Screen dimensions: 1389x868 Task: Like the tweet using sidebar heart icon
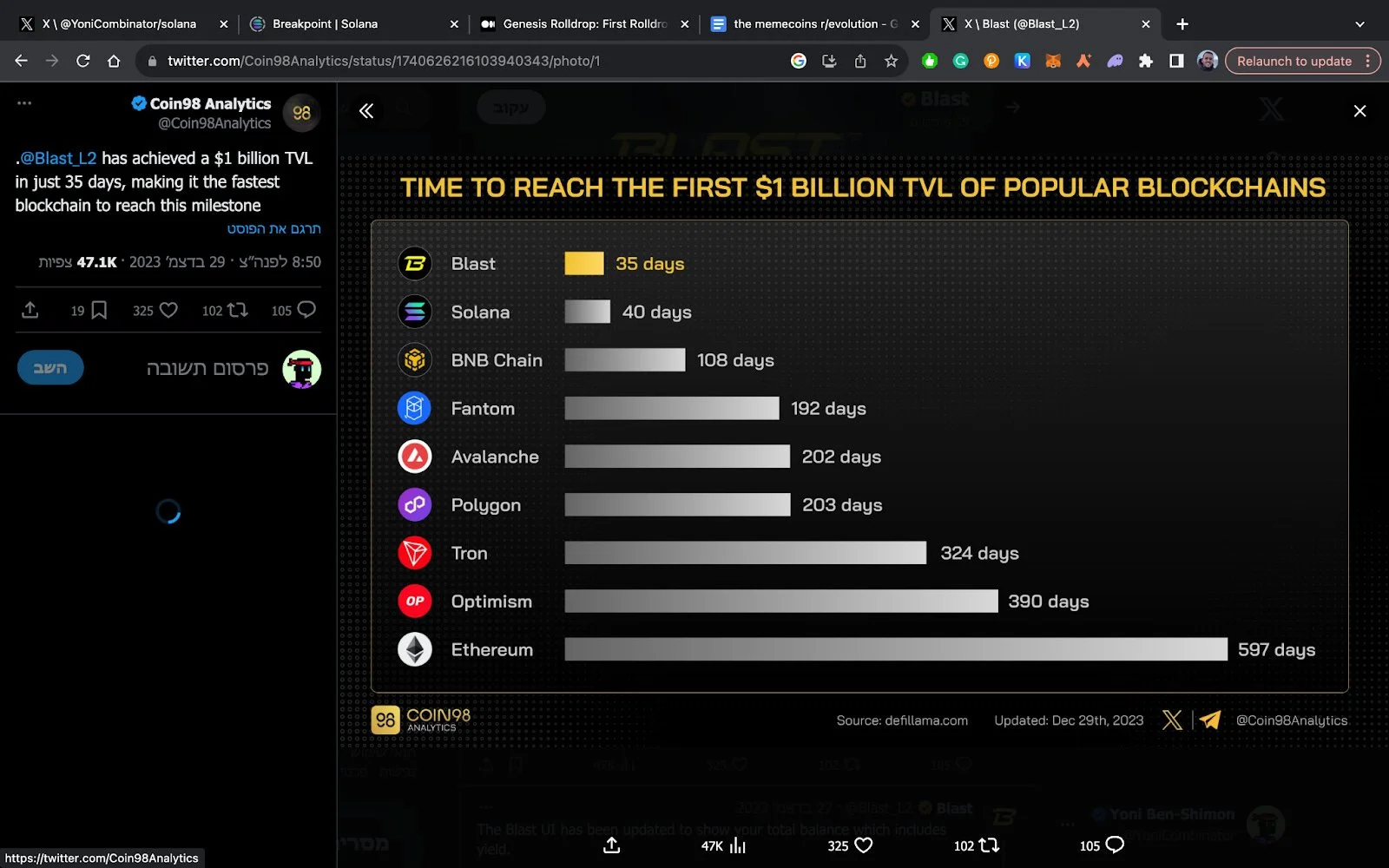click(x=168, y=310)
